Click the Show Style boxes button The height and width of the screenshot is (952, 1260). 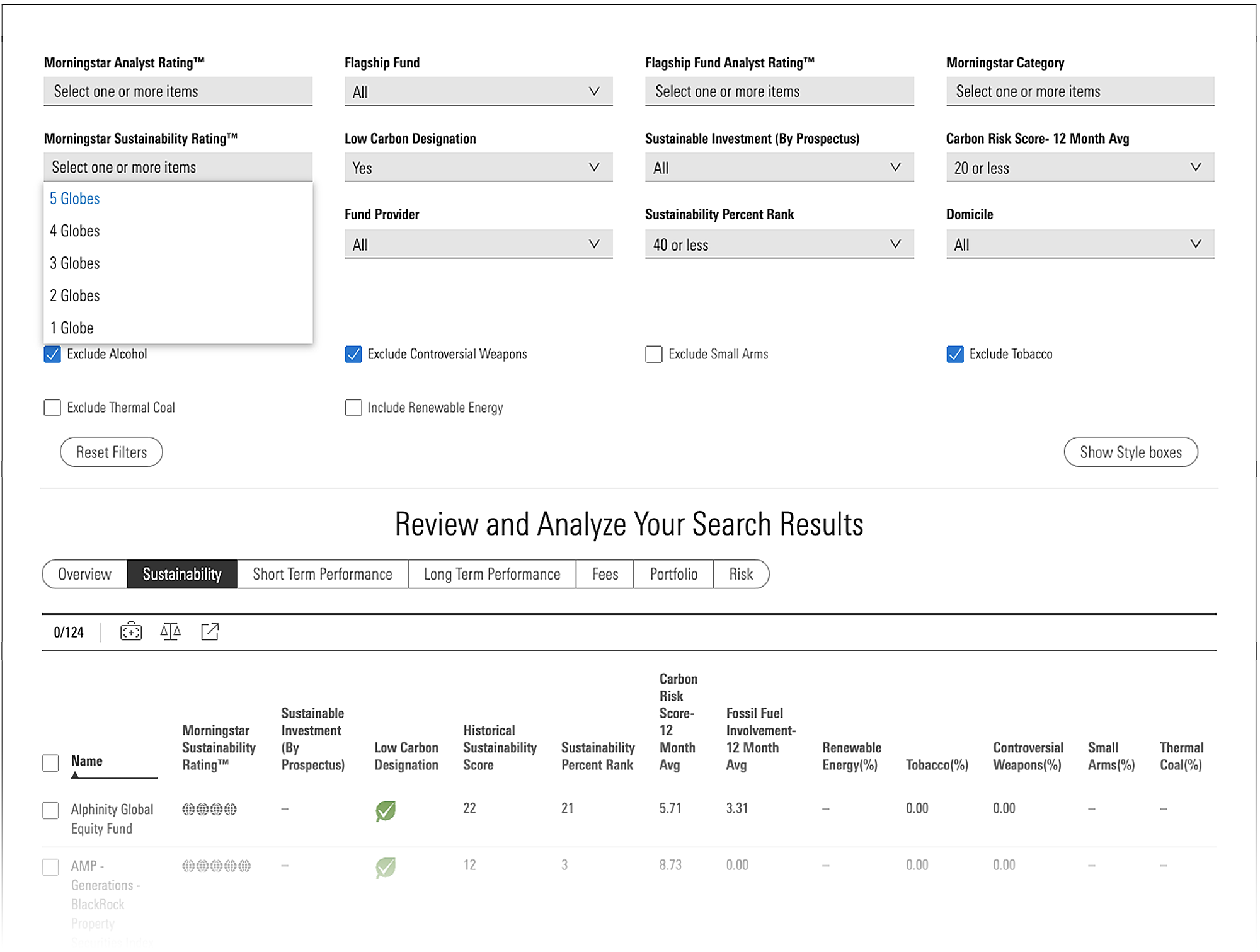tap(1130, 452)
